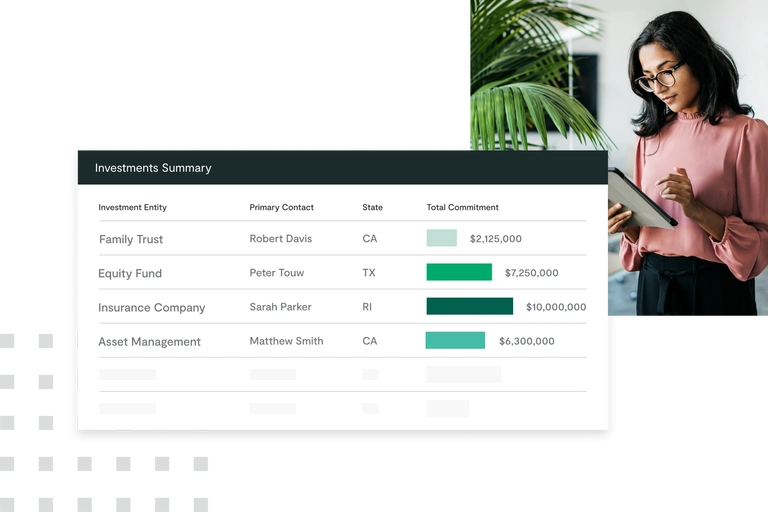Click the dark green Insurance Company bar
The height and width of the screenshot is (512, 768).
point(469,306)
